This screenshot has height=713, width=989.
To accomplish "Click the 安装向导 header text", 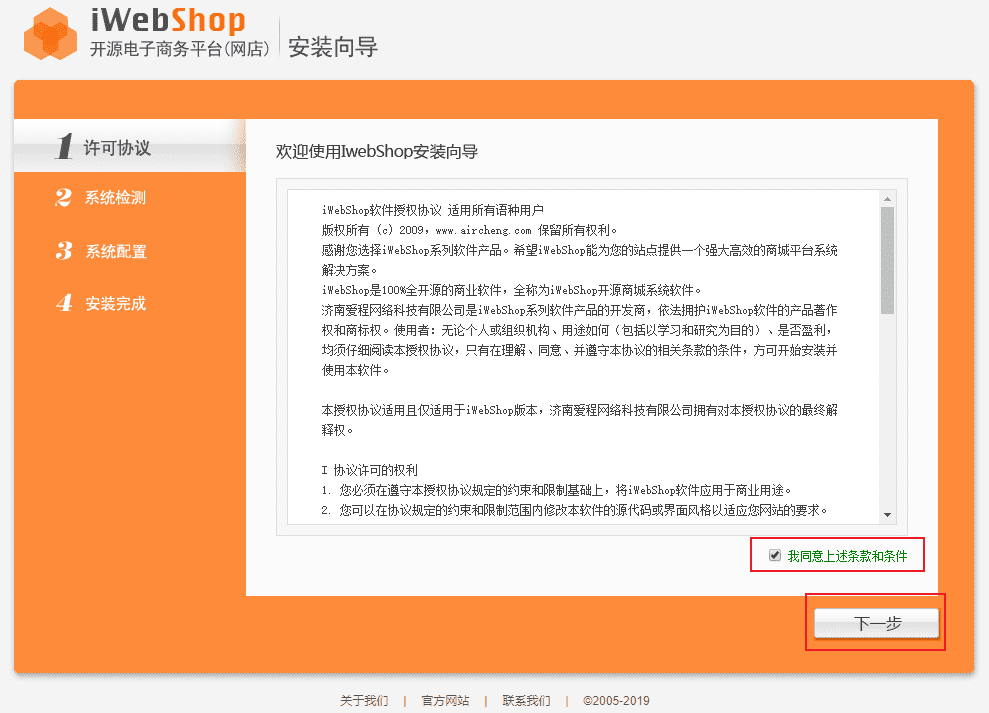I will point(333,47).
